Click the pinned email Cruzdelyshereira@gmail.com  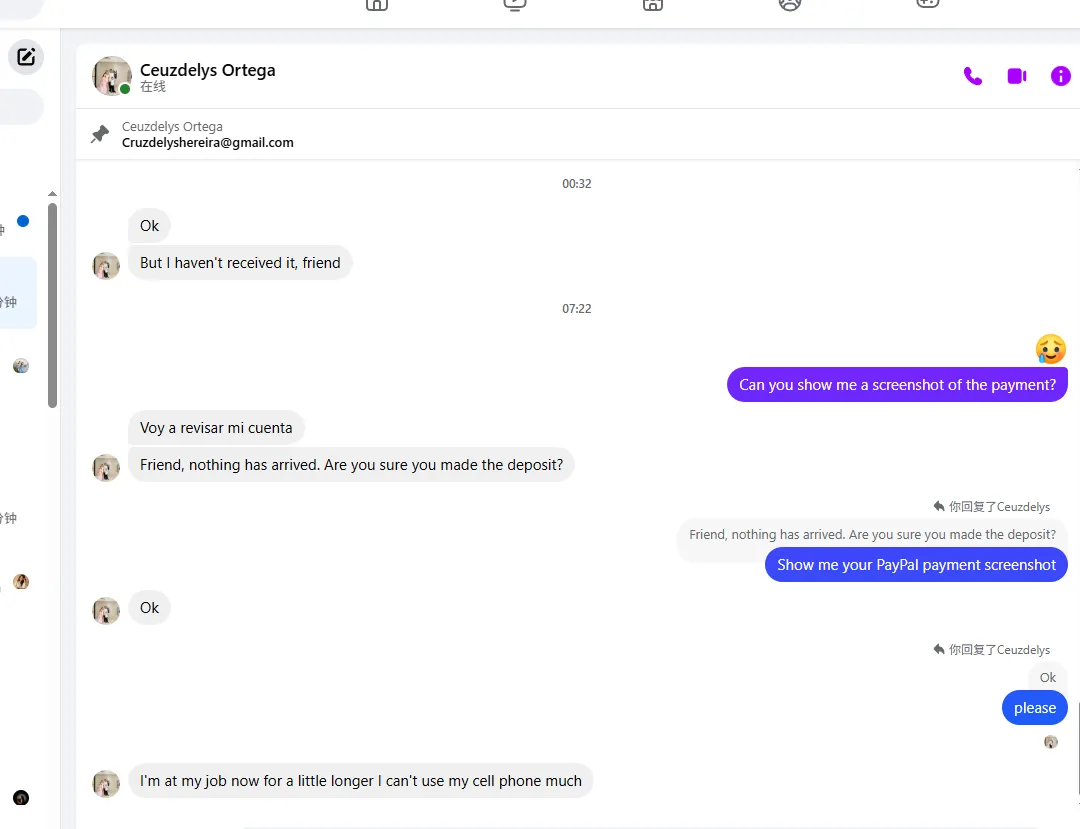(x=207, y=142)
